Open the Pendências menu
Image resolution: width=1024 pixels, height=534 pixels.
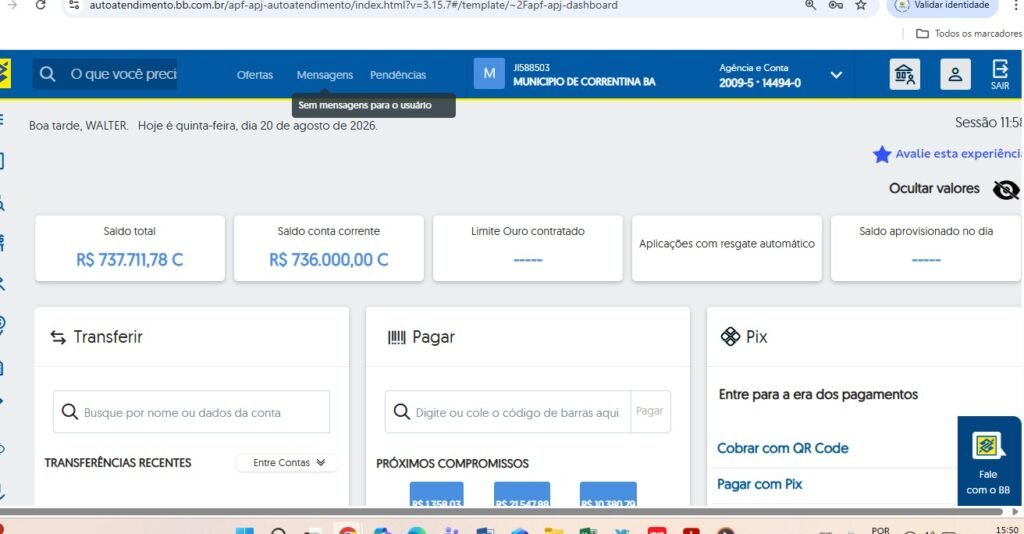click(398, 75)
